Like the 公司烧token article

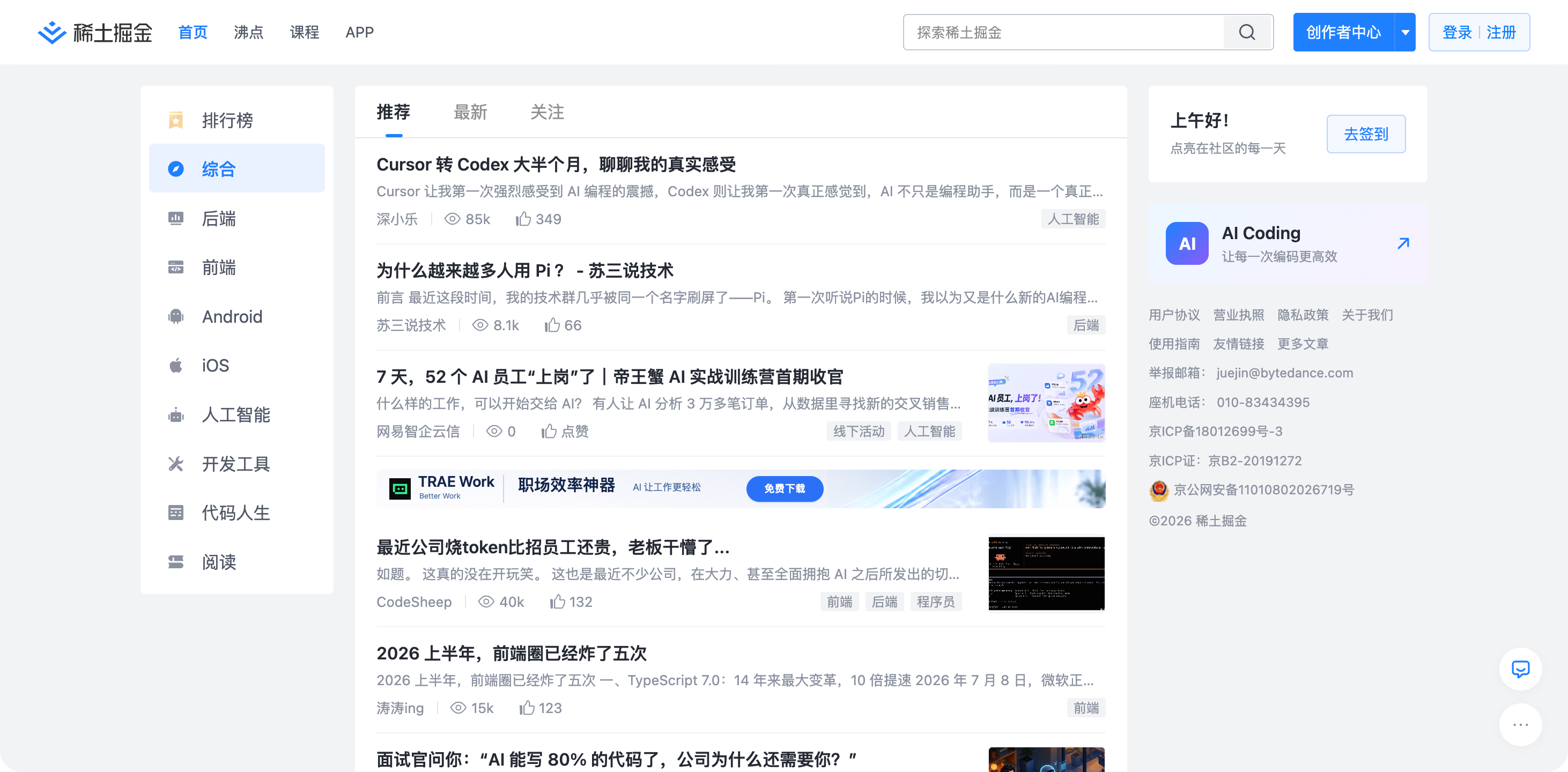(558, 602)
